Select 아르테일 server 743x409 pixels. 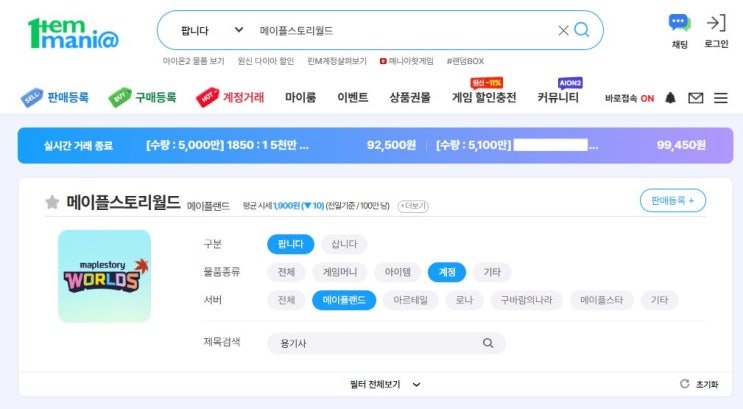(x=410, y=300)
